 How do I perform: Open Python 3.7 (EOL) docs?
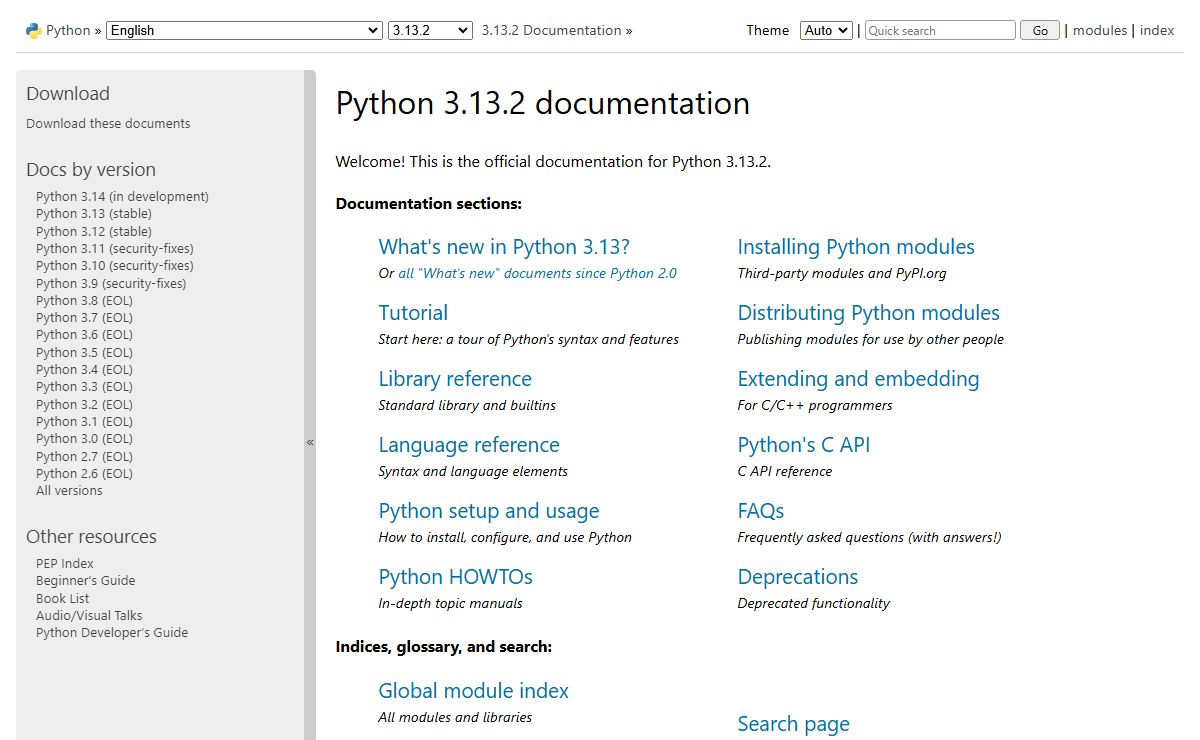(x=84, y=318)
